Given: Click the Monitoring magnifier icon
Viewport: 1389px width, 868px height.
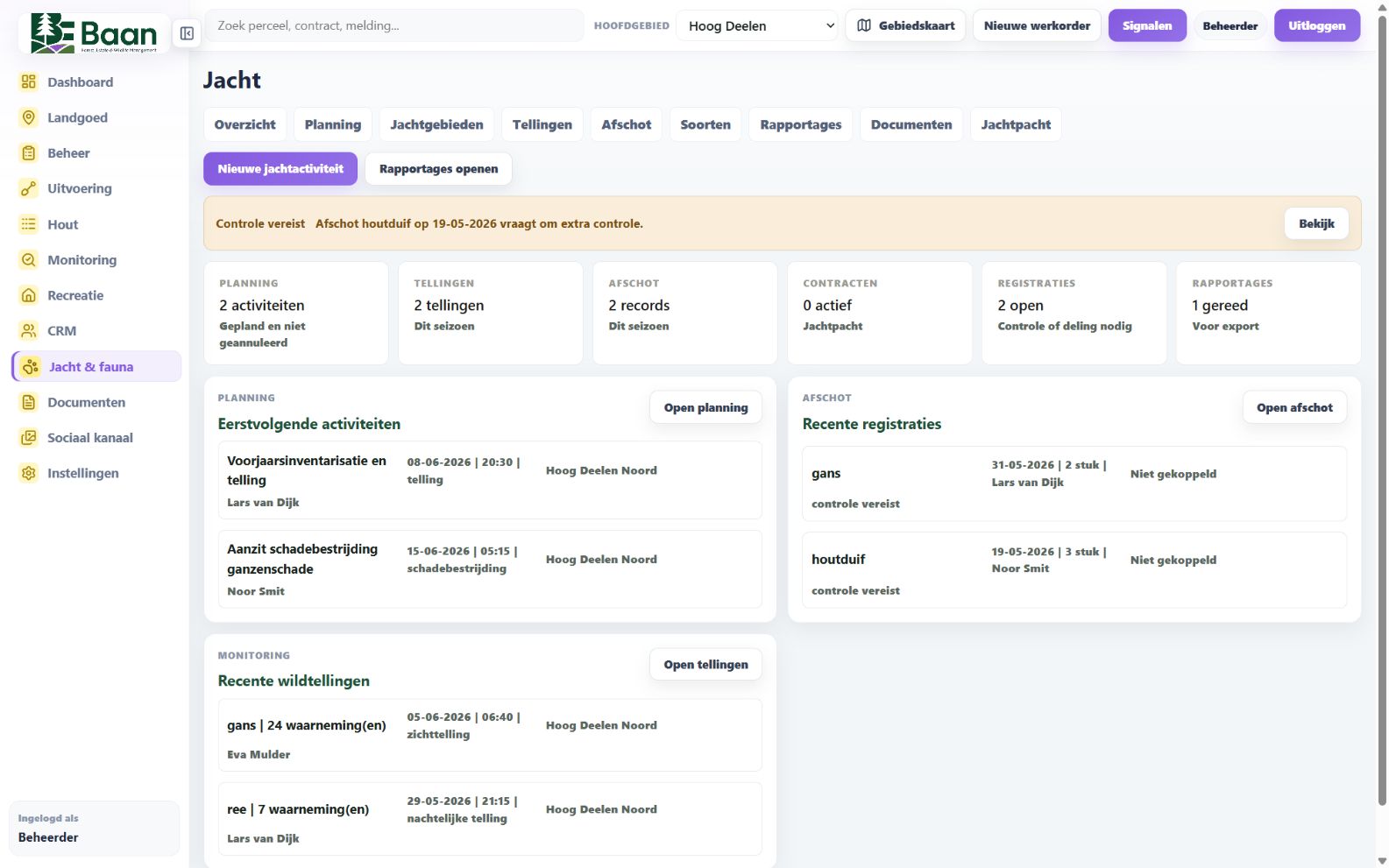Looking at the screenshot, I should click(x=29, y=259).
